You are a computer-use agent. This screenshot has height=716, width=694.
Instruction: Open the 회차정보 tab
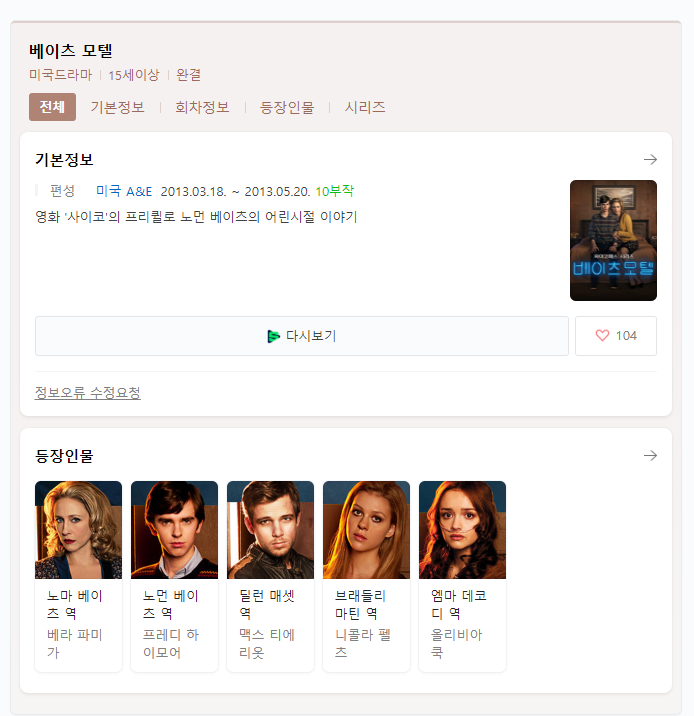202,107
